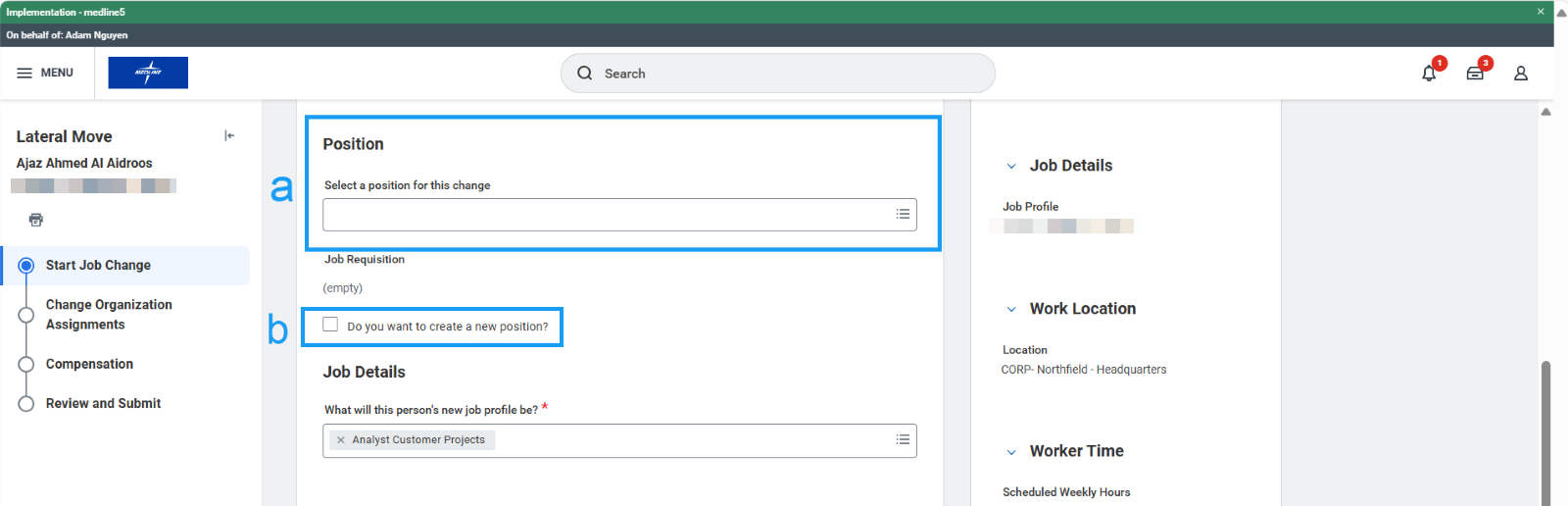Click the print icon under worker name
Image resolution: width=1568 pixels, height=506 pixels.
(x=36, y=220)
